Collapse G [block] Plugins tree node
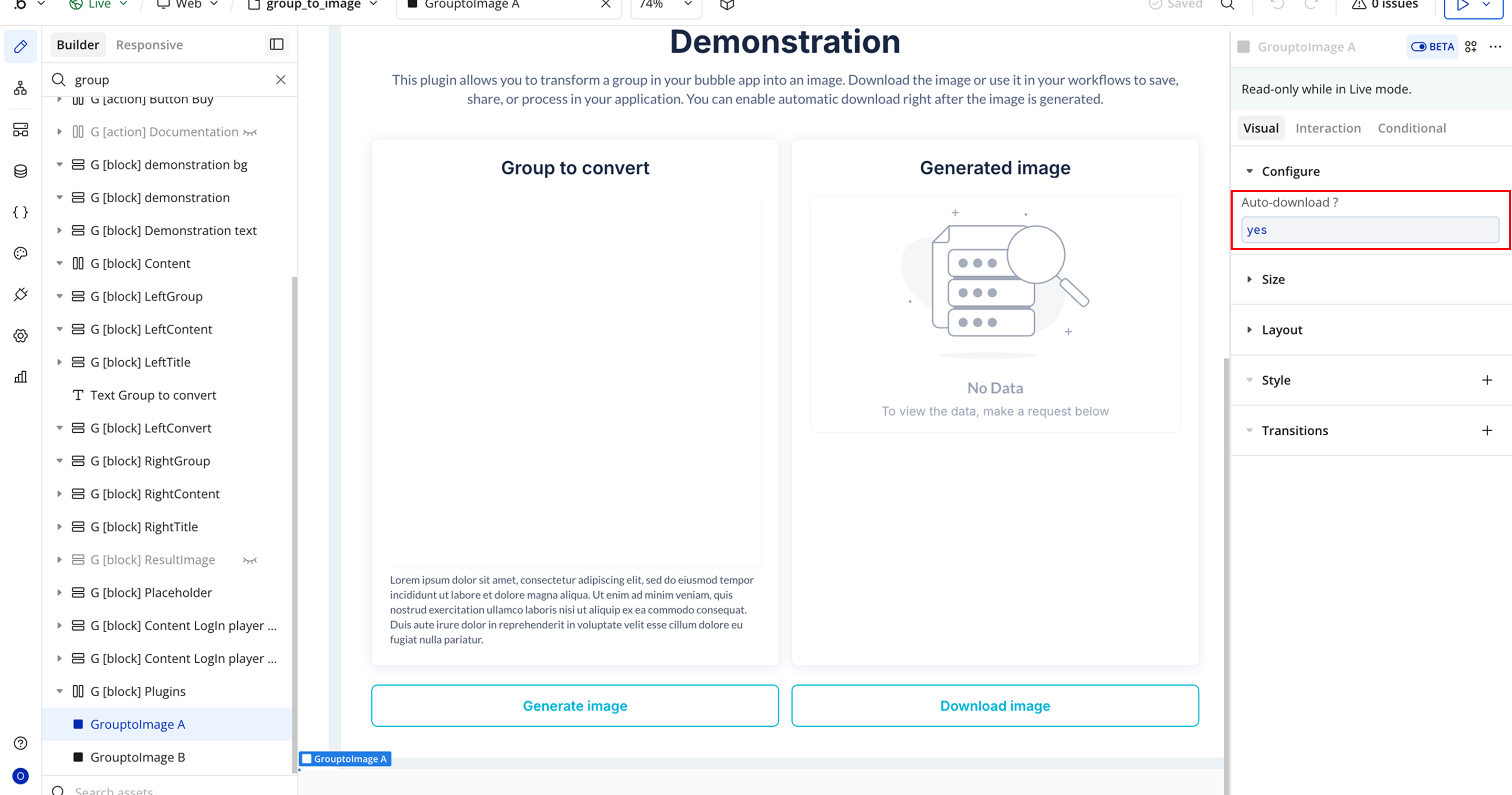The image size is (1512, 795). (59, 691)
